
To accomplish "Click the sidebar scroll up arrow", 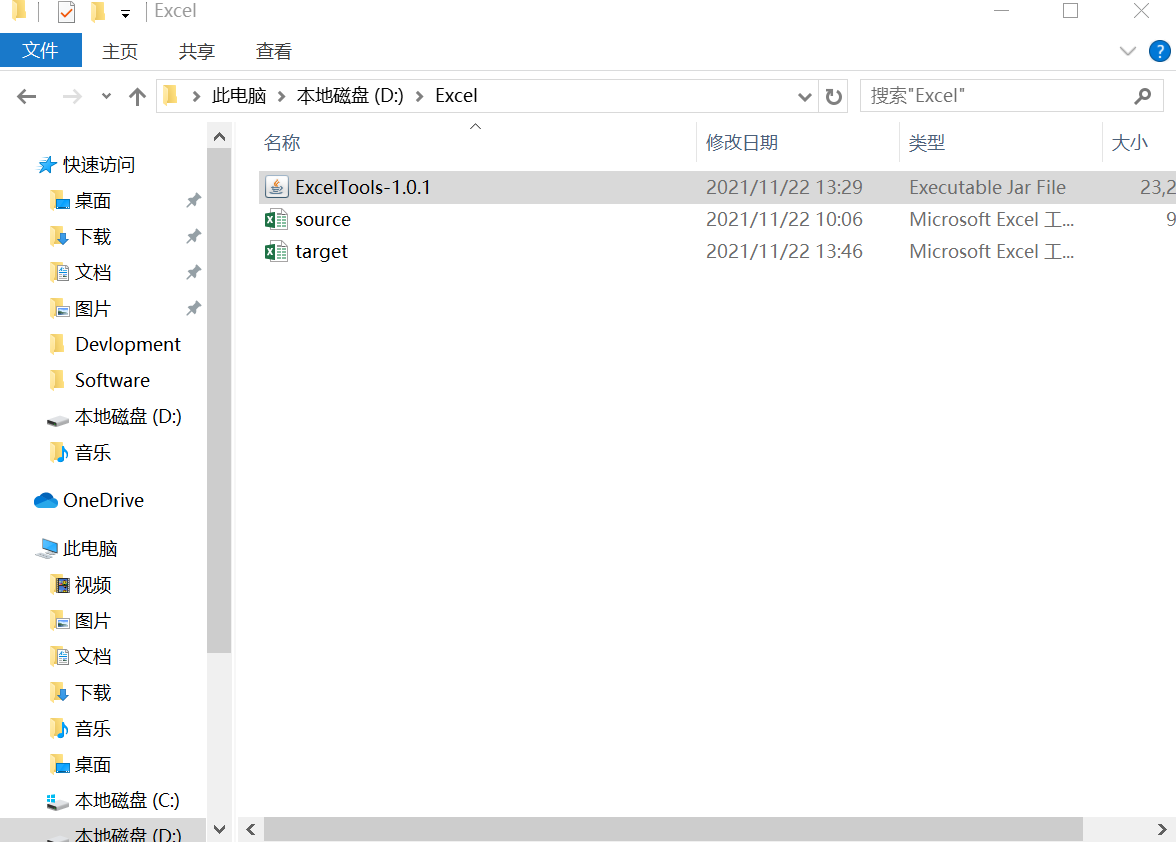I will point(219,136).
